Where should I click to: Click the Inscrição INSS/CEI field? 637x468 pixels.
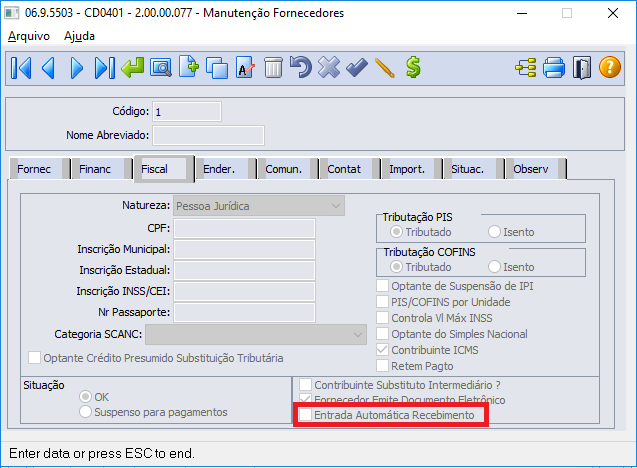tap(245, 292)
